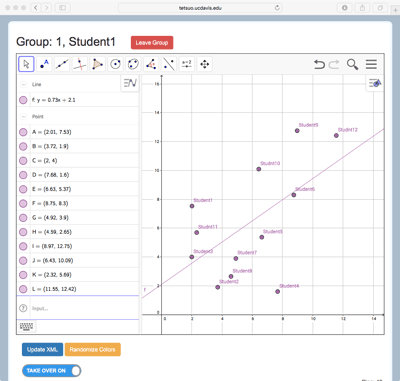The height and width of the screenshot is (381, 400).
Task: Select point Student5 on graph
Action: [262, 237]
